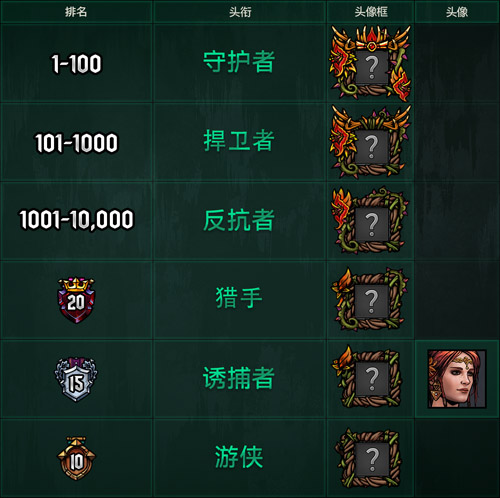
Task: Click the 守护者 title text
Action: click(239, 62)
